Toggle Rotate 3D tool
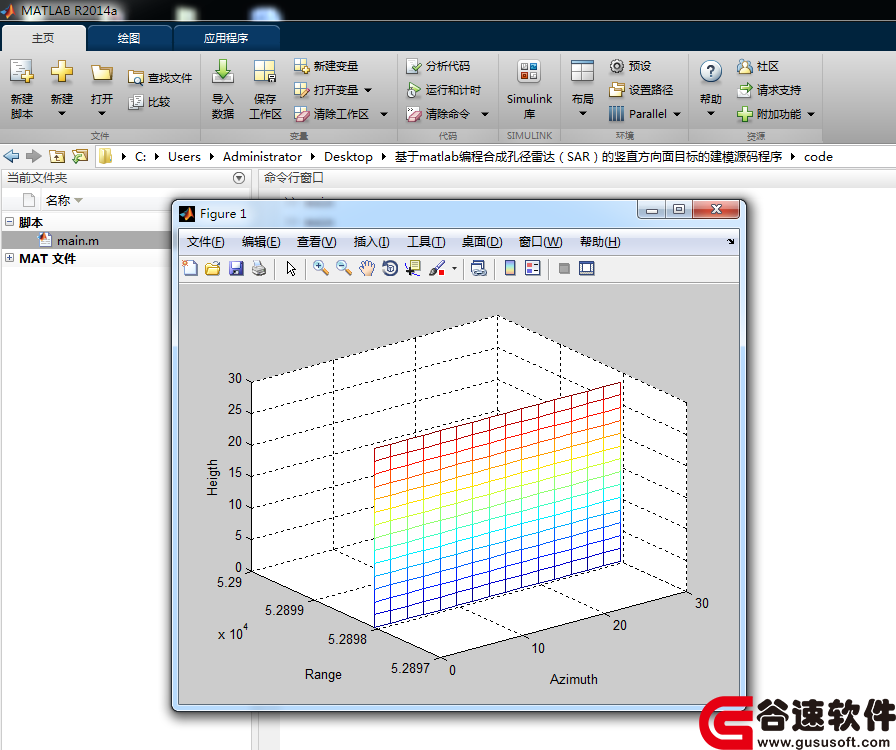 point(390,268)
